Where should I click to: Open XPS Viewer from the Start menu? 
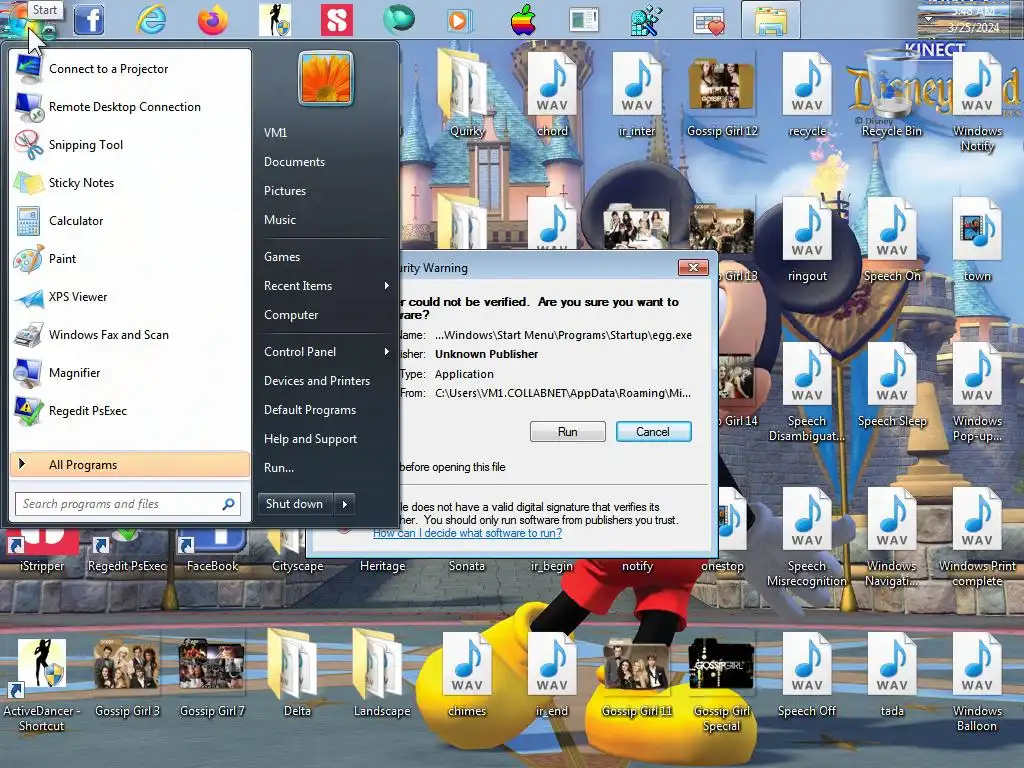click(130, 296)
